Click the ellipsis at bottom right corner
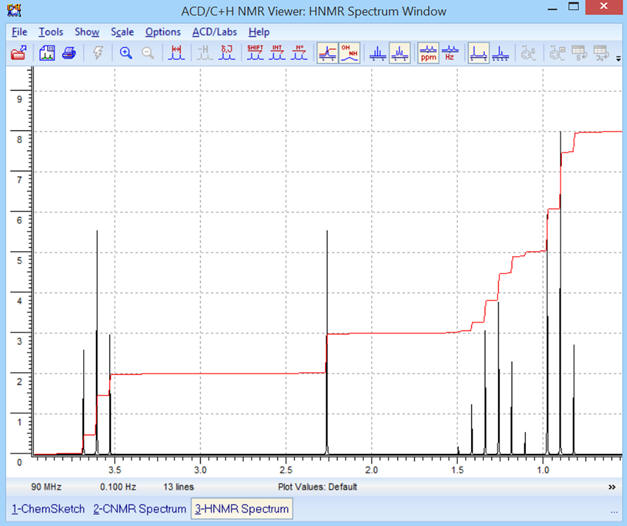627x526 pixels. (x=614, y=512)
